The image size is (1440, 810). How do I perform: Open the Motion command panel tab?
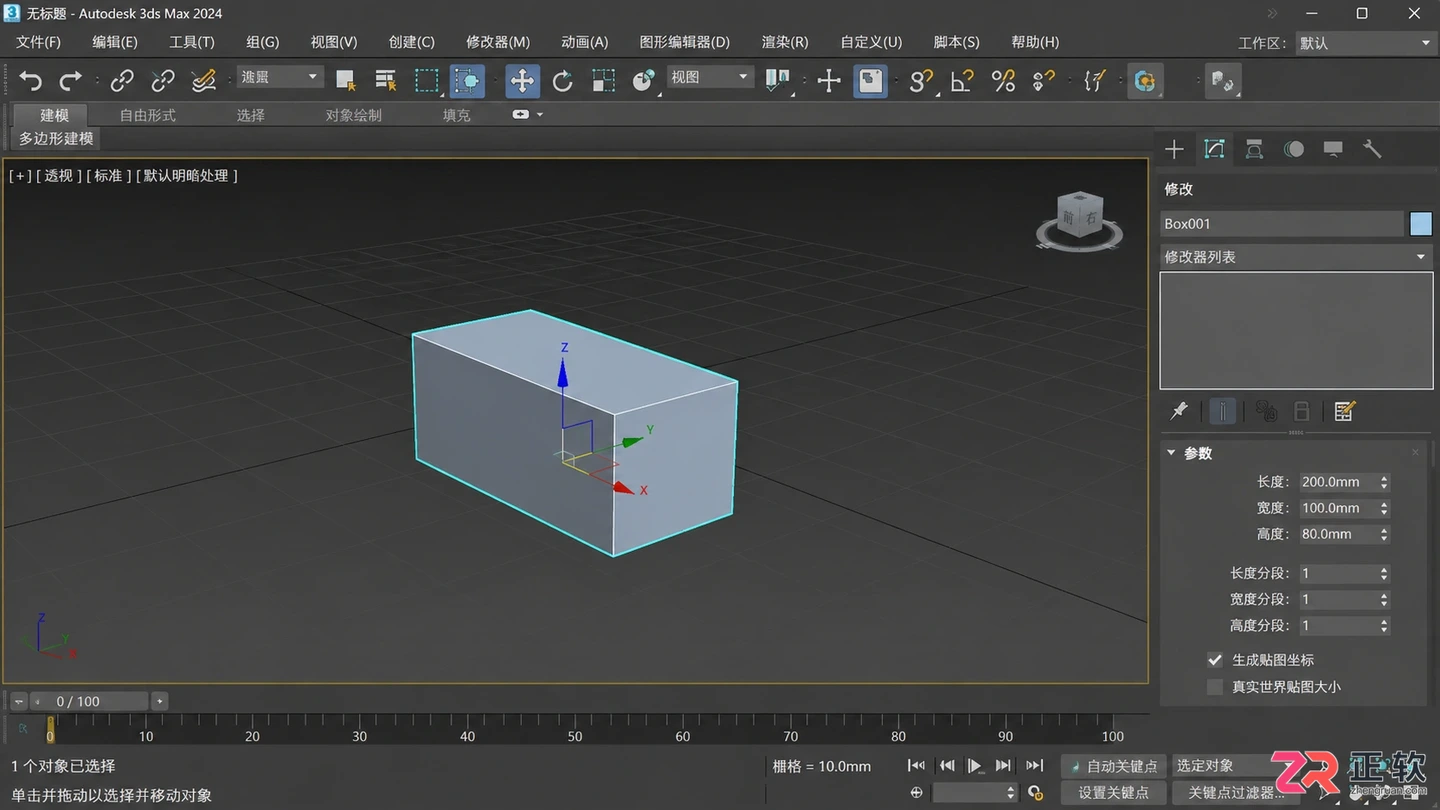point(1294,149)
